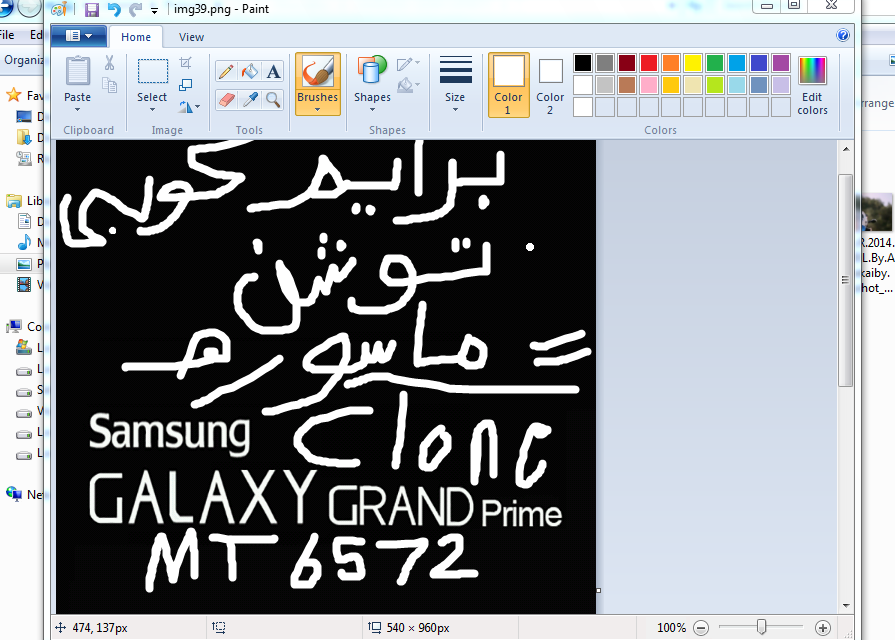The height and width of the screenshot is (640, 895).
Task: Click the Copy icon
Action: tap(109, 85)
